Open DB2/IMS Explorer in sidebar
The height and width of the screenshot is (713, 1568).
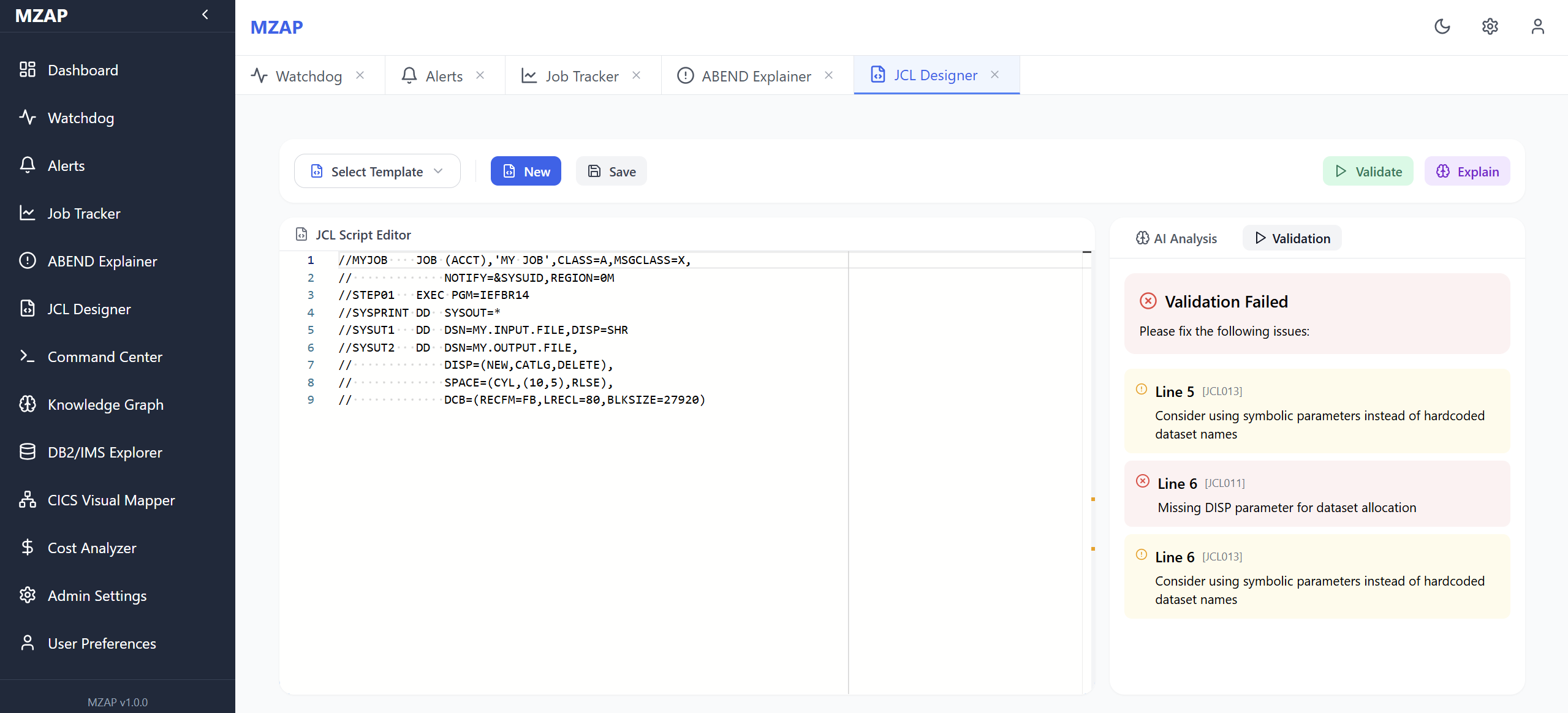pos(104,452)
